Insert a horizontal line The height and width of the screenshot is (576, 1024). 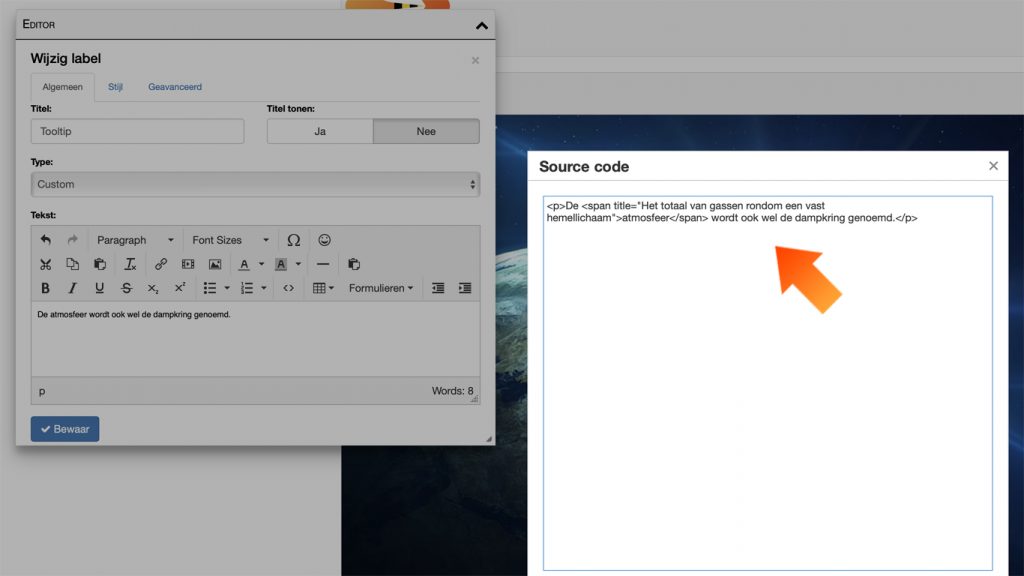323,264
